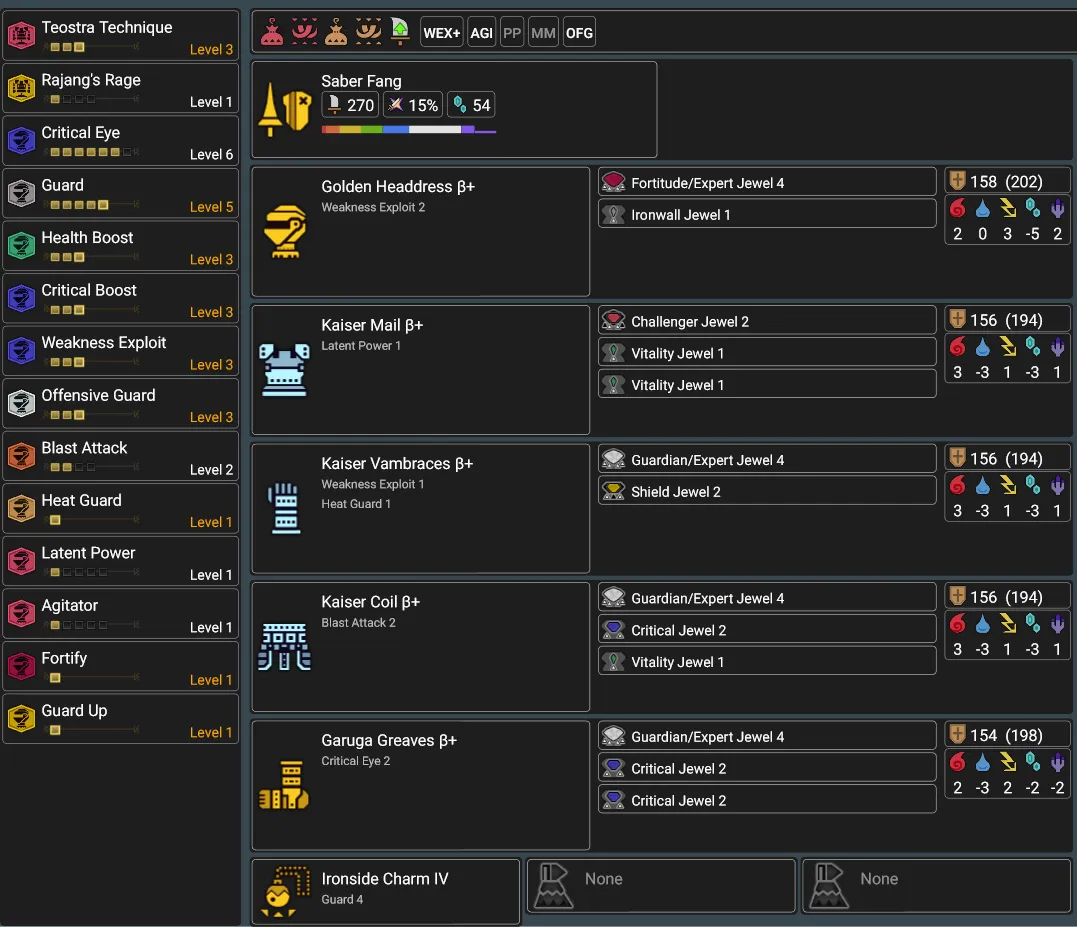Click the Saber Fang affinity 15% value

413,104
